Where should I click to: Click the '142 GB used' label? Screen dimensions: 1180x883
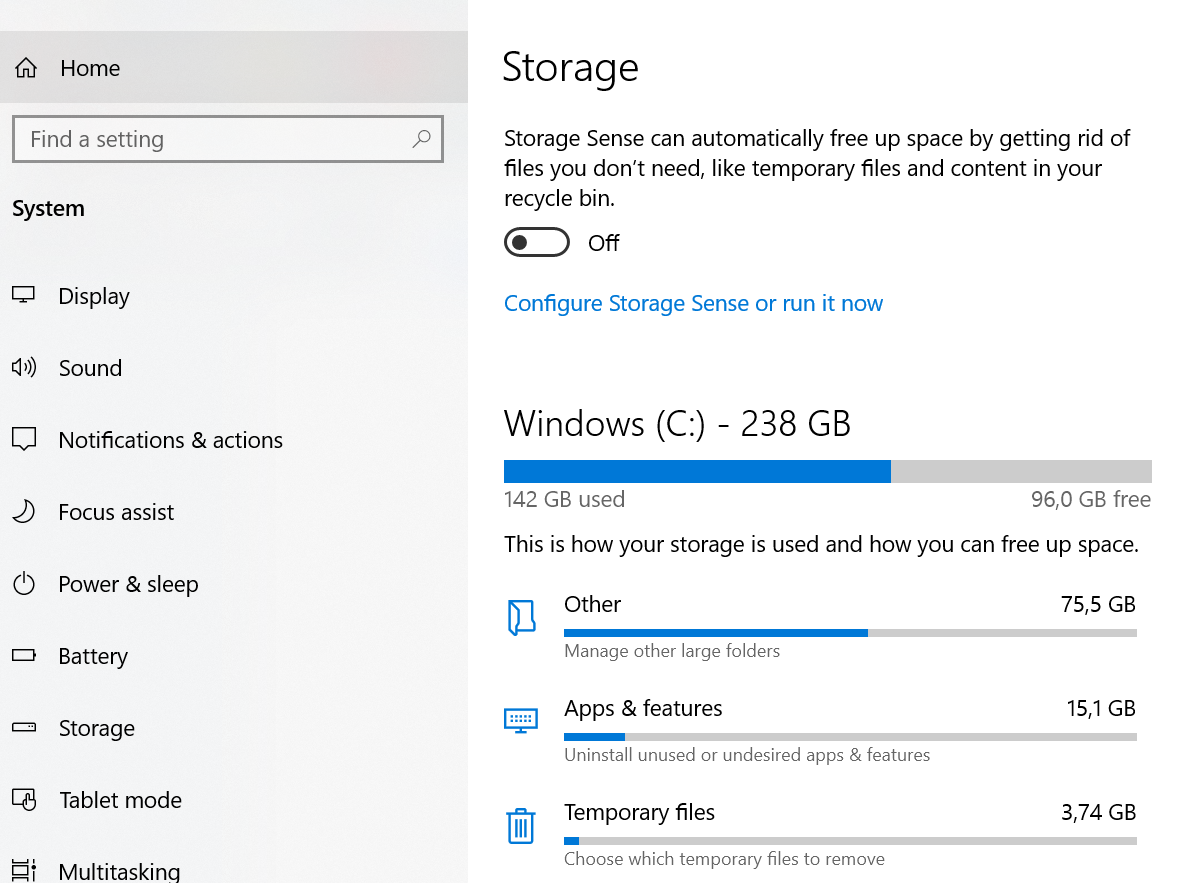[x=564, y=499]
